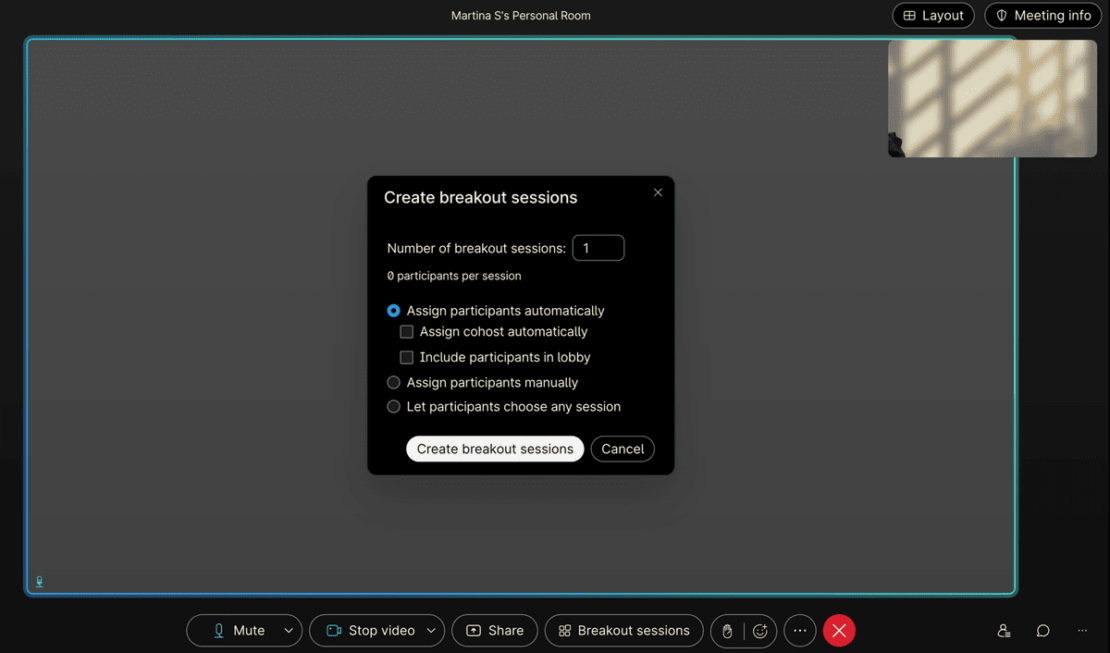
Task: Enable Assign cohost automatically
Action: (406, 331)
